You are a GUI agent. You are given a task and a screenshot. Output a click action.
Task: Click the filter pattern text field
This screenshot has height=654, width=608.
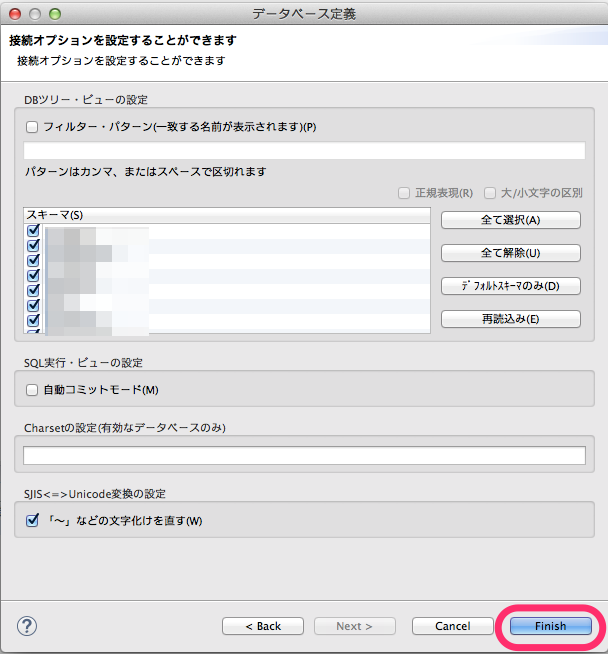click(x=304, y=150)
